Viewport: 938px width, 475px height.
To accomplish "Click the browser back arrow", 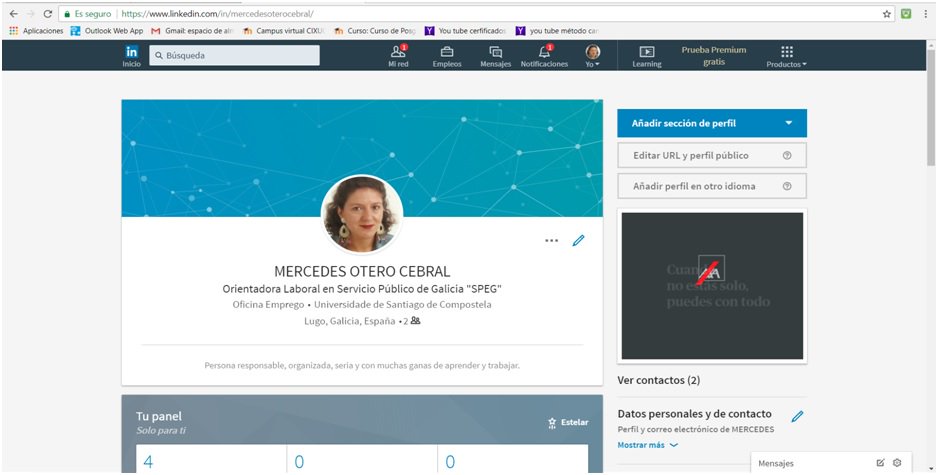I will coord(13,13).
